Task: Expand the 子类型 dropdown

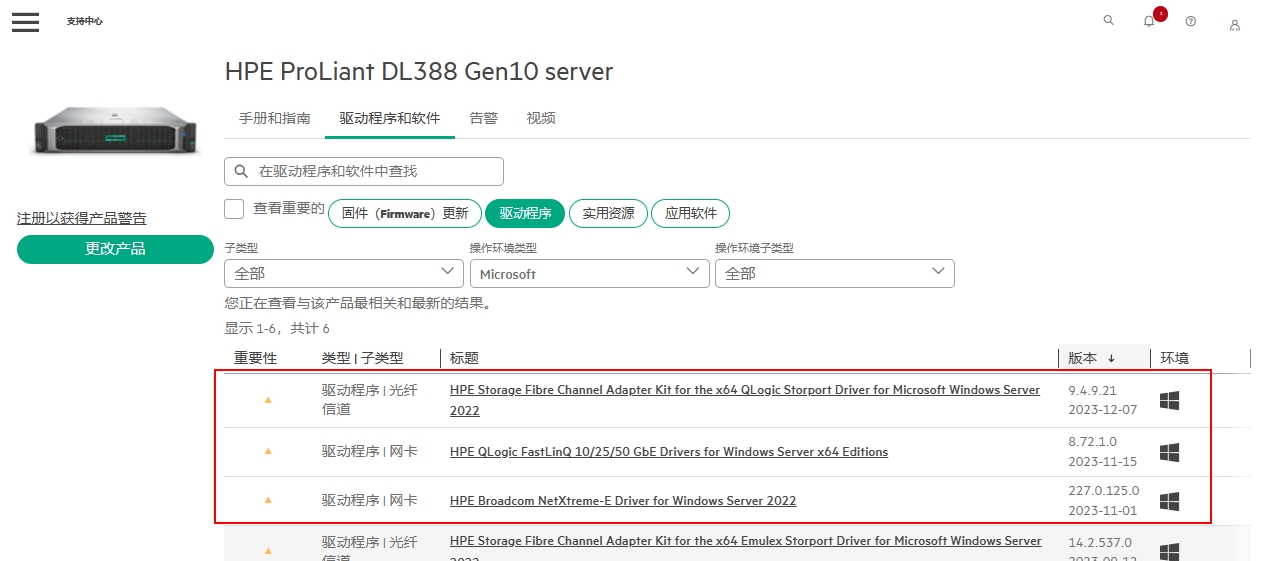Action: 343,273
